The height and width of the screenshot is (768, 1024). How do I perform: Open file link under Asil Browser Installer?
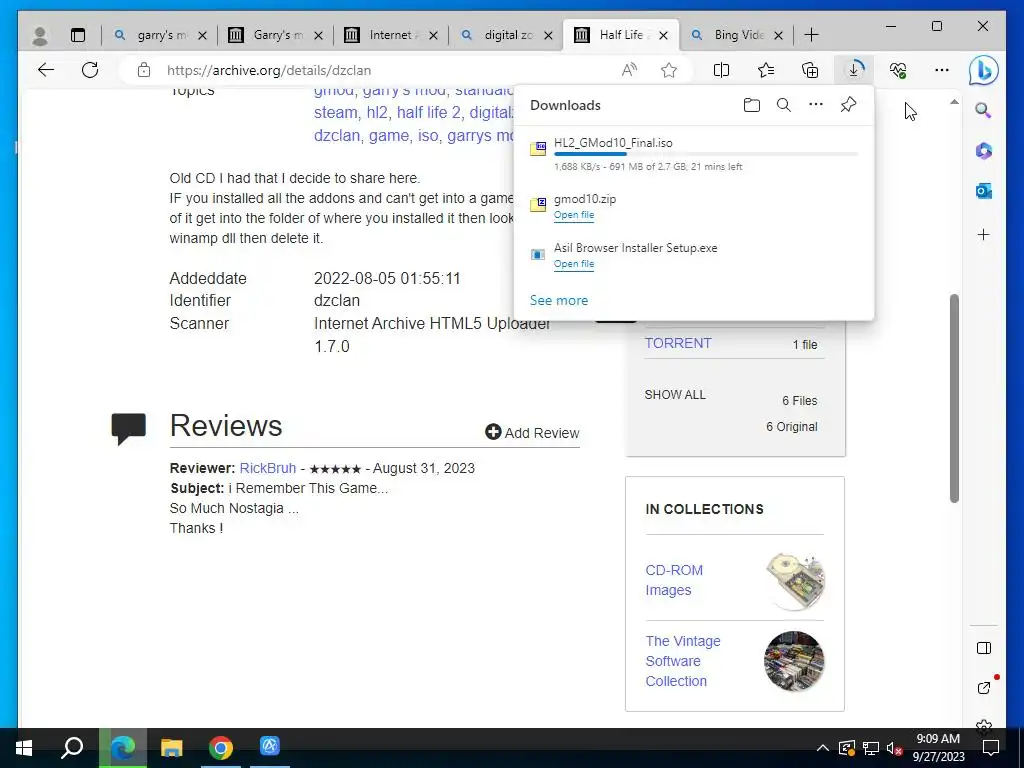(x=574, y=264)
